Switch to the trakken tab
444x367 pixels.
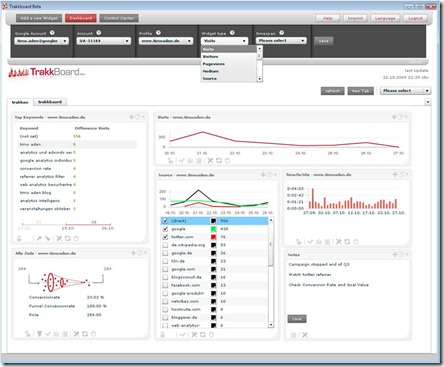[20, 102]
